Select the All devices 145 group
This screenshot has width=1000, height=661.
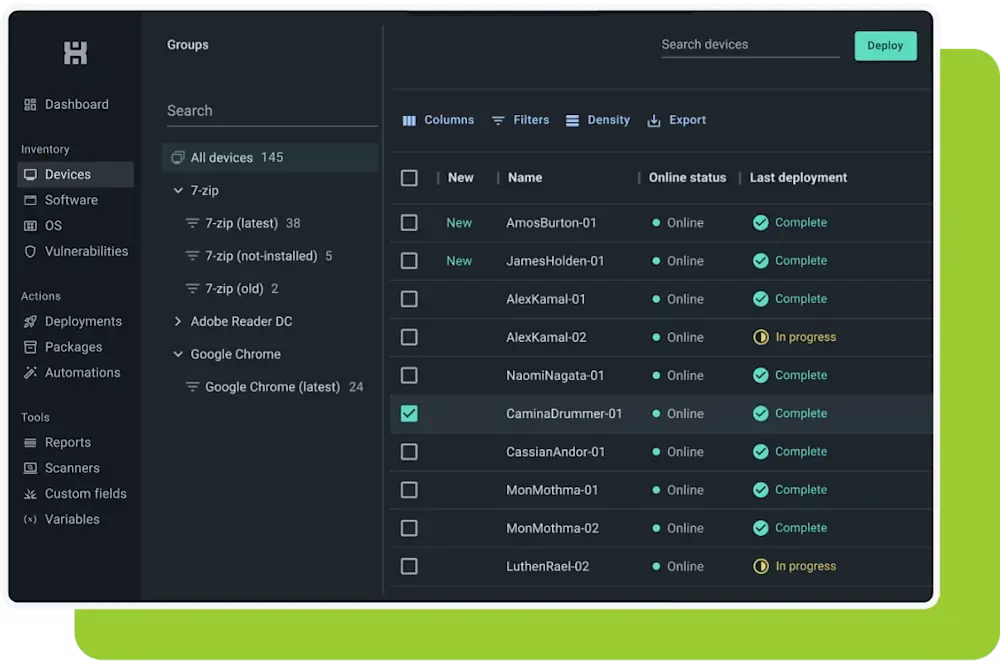point(270,157)
